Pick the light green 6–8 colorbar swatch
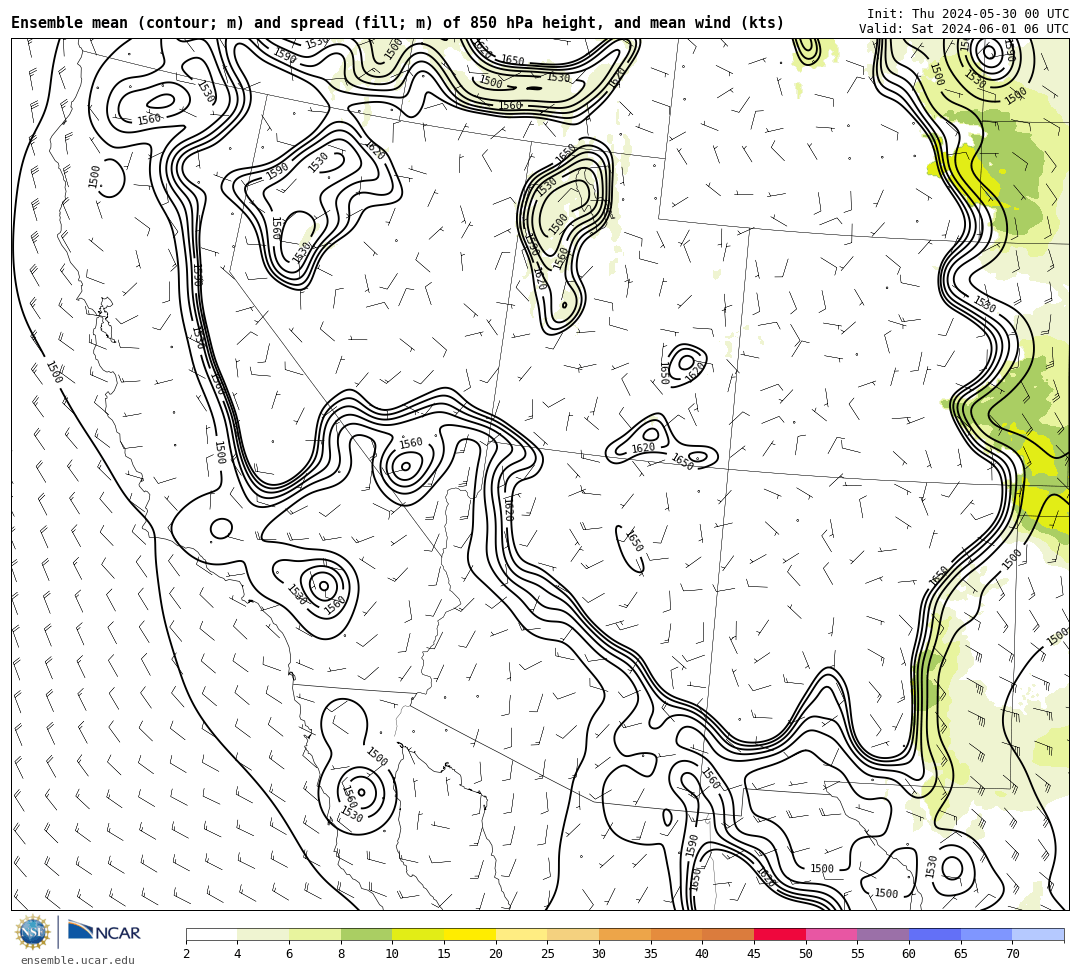The width and height of the screenshot is (1080, 973). (x=315, y=934)
